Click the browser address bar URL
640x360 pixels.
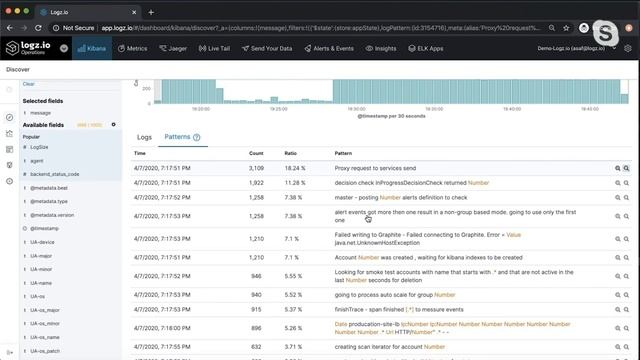[x=320, y=28]
